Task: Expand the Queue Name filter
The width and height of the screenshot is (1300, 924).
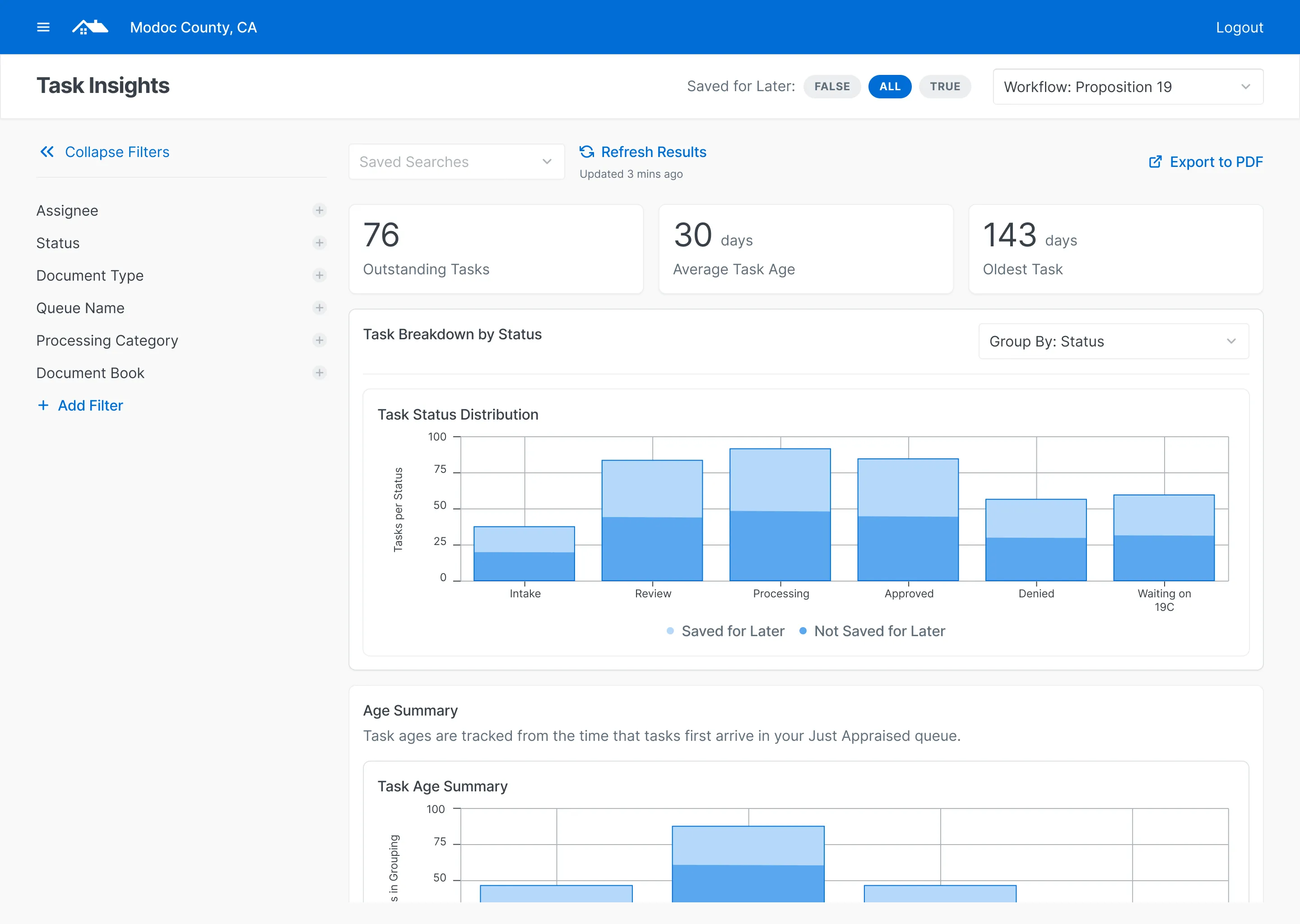Action: point(319,308)
